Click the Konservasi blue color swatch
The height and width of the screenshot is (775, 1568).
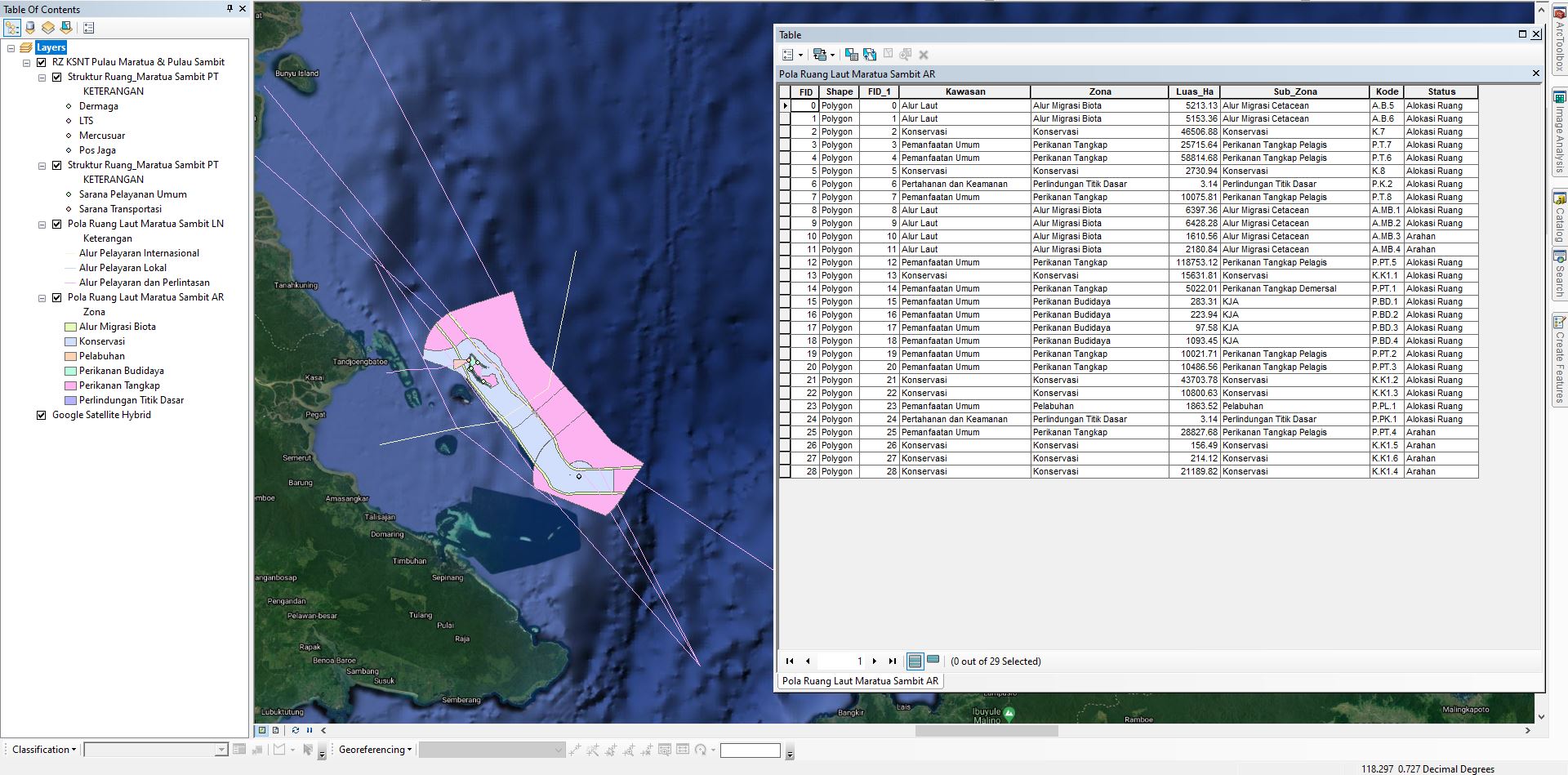click(69, 341)
